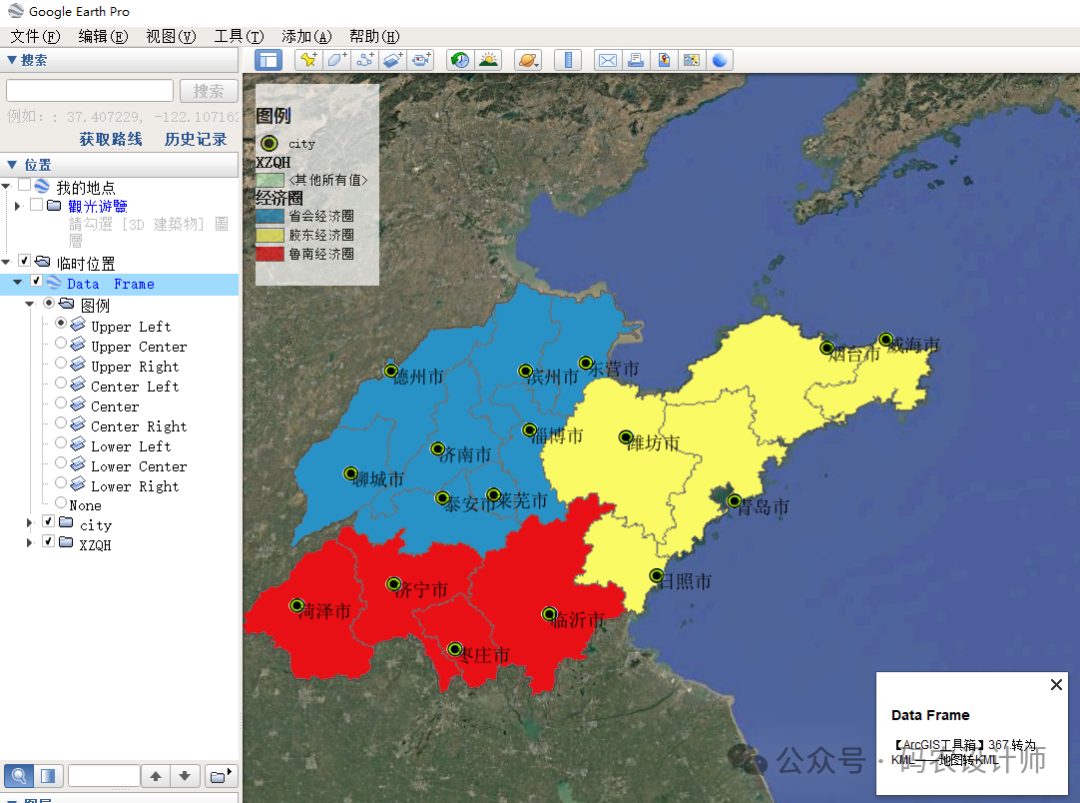Collapse the Data Frame tree node
The height and width of the screenshot is (803, 1080).
coord(18,283)
